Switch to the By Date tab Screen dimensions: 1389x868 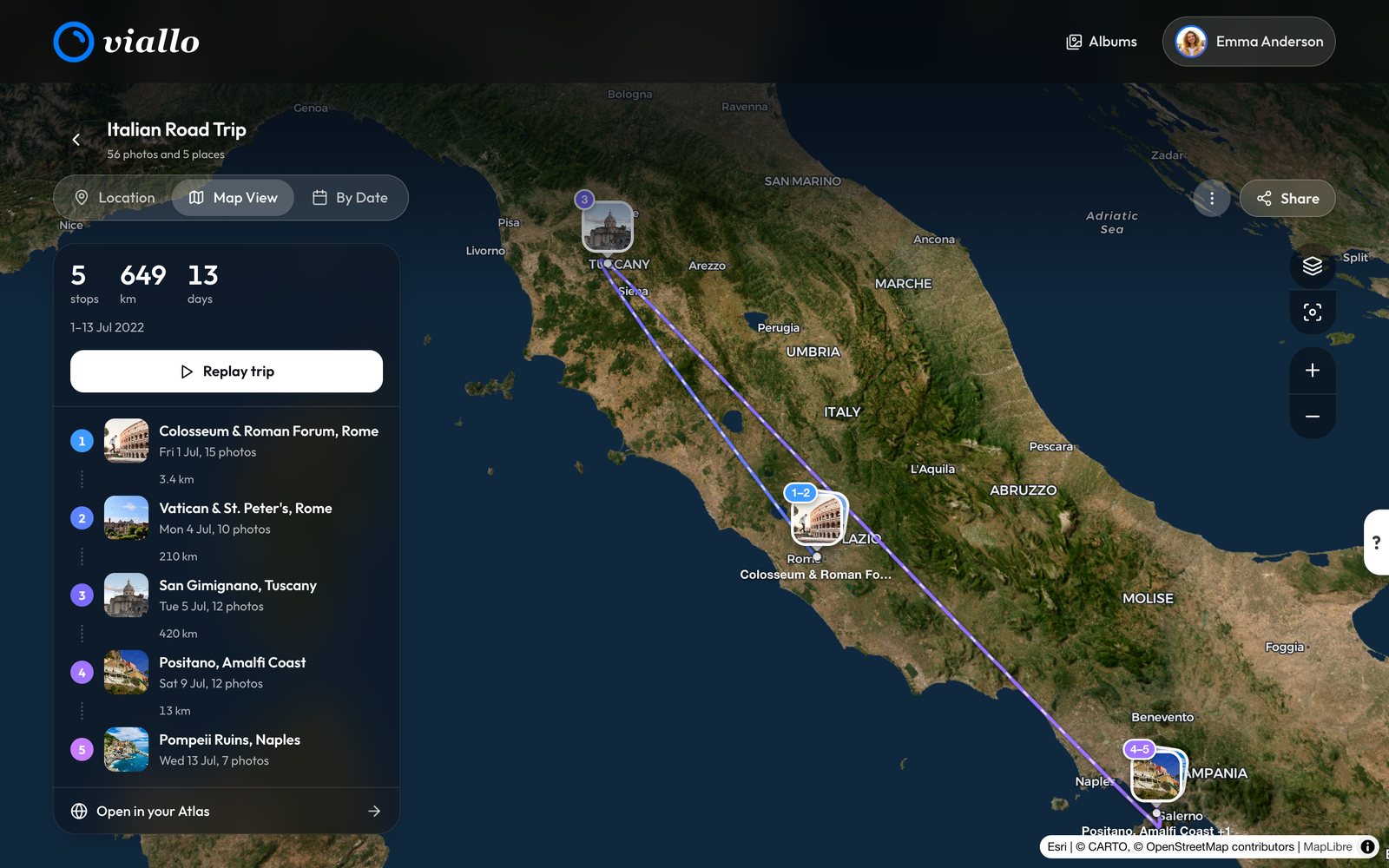[350, 198]
